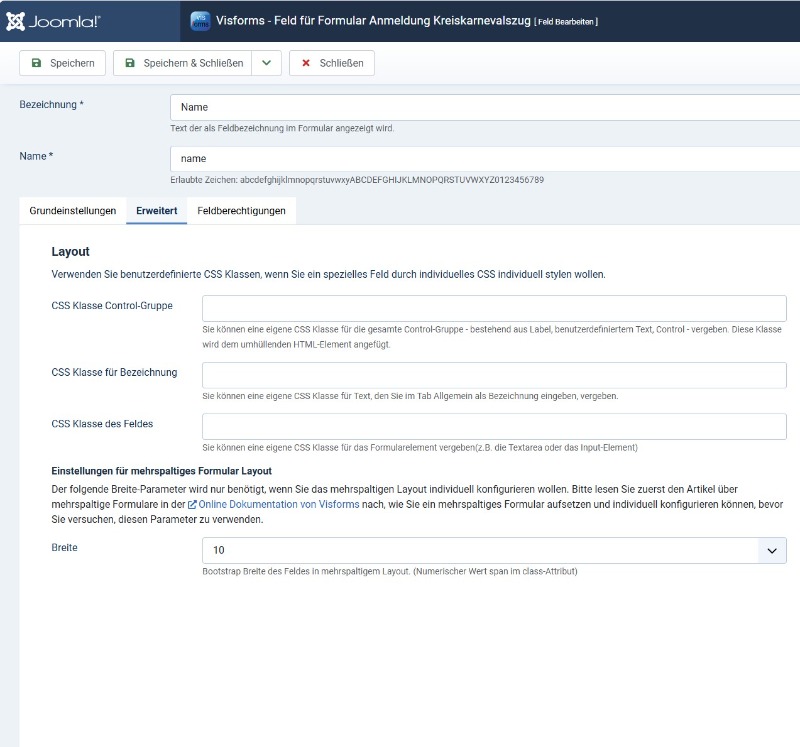Click the 'CSS Klasse des Feldes' label

pyautogui.click(x=102, y=425)
